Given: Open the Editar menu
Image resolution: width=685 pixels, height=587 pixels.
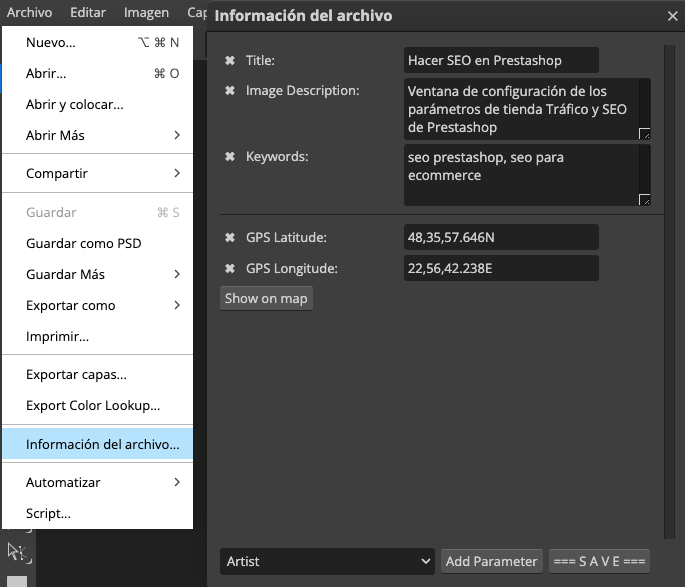Looking at the screenshot, I should (x=88, y=13).
